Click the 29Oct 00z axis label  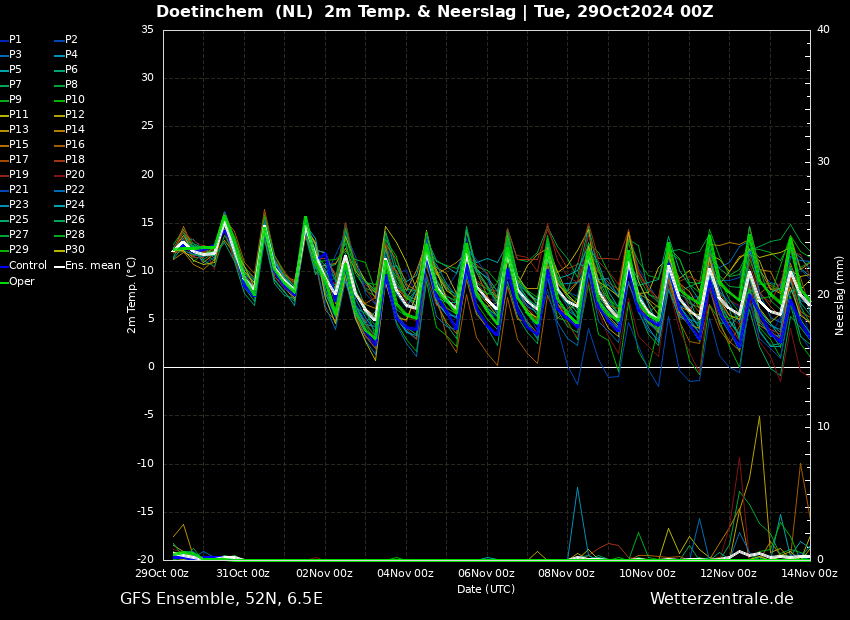[162, 573]
